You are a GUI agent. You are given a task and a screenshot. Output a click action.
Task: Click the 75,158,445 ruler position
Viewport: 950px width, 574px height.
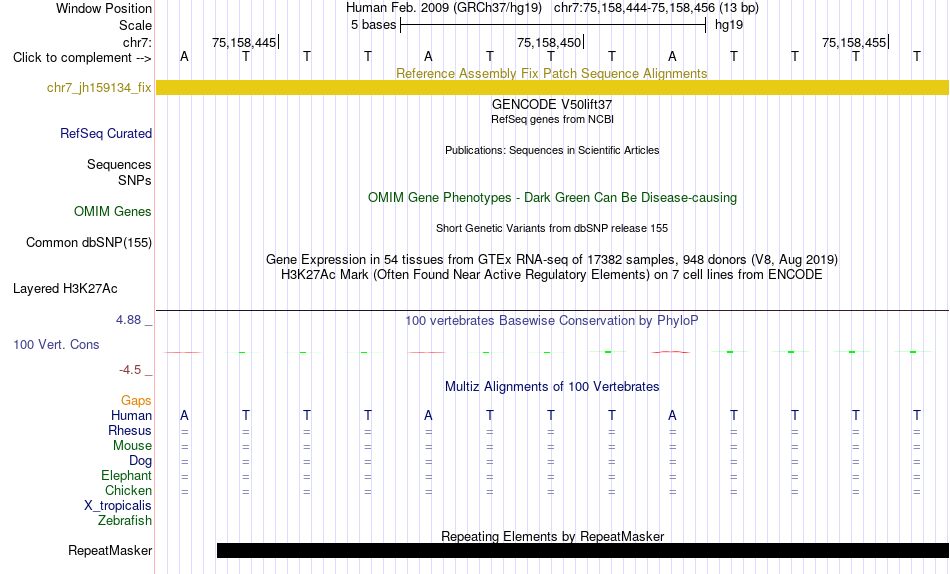coord(244,42)
